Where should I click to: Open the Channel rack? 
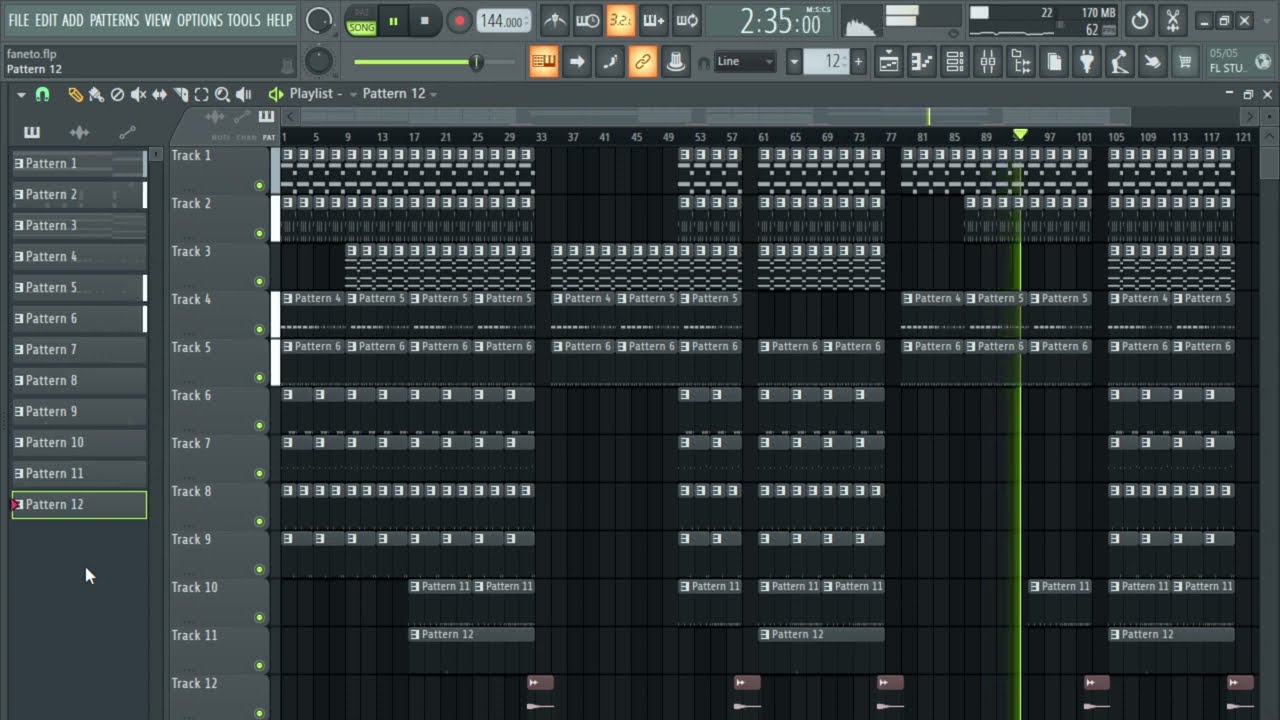(x=955, y=62)
